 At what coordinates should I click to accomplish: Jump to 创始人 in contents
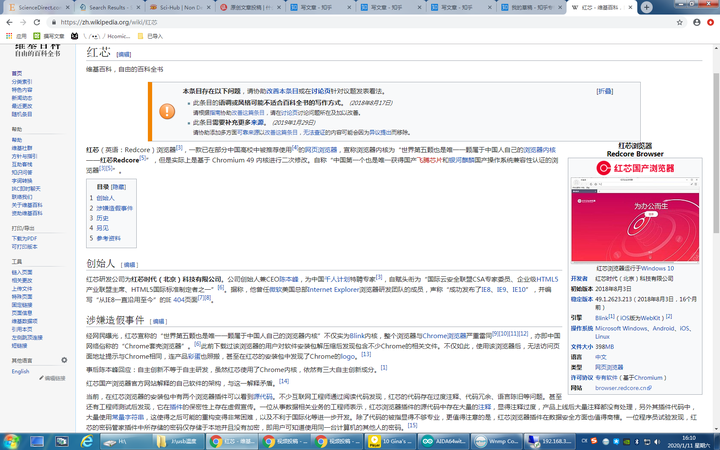tap(105, 198)
